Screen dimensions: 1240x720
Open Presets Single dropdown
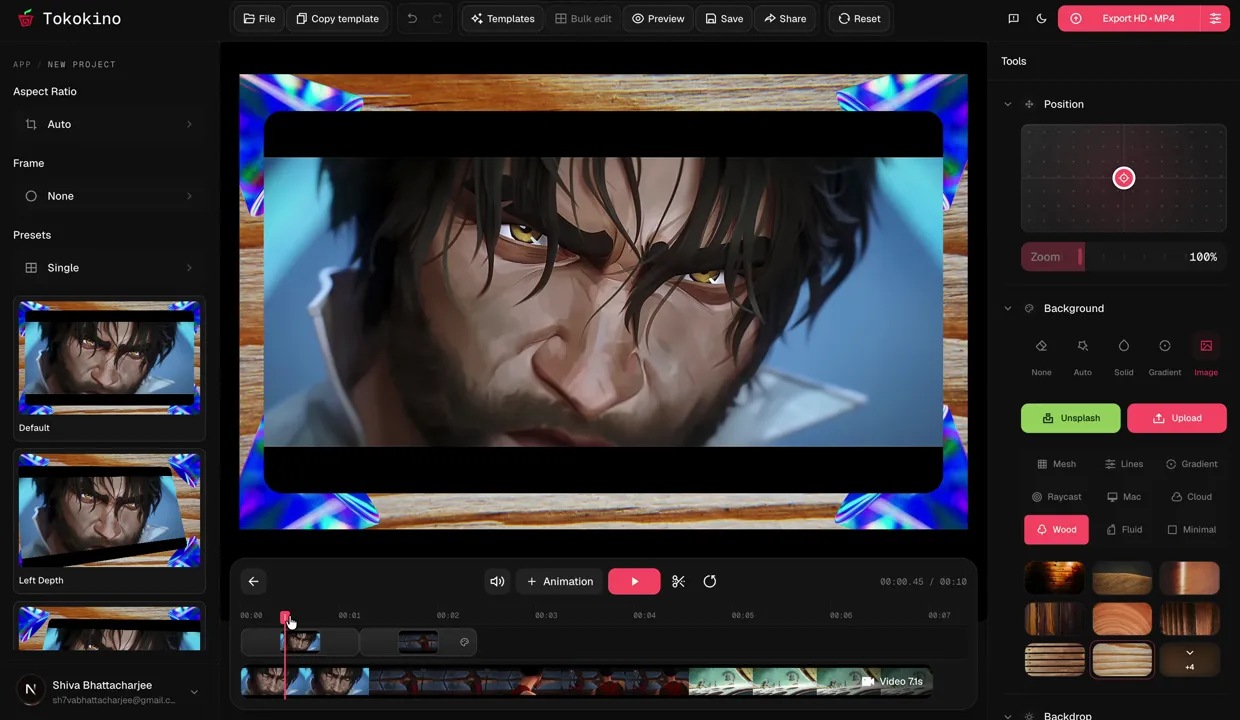pyautogui.click(x=109, y=268)
